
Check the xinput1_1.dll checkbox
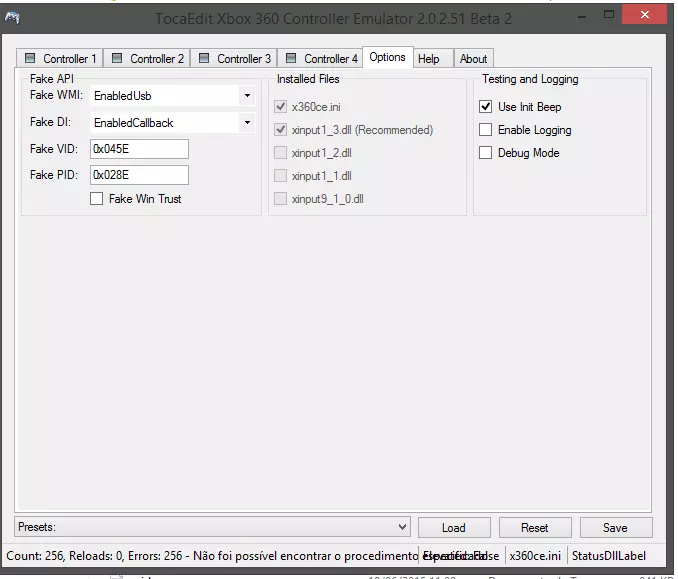point(281,176)
